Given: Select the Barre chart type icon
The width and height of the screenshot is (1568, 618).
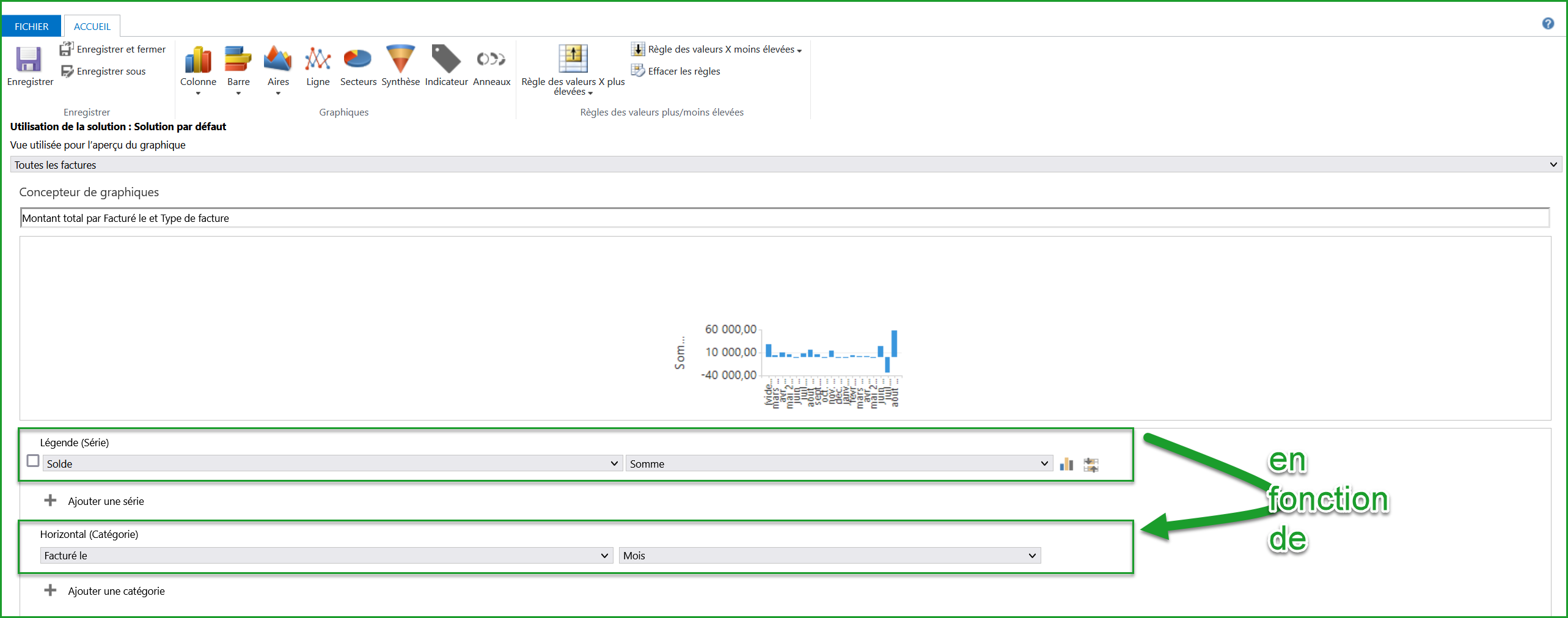Looking at the screenshot, I should tap(238, 60).
